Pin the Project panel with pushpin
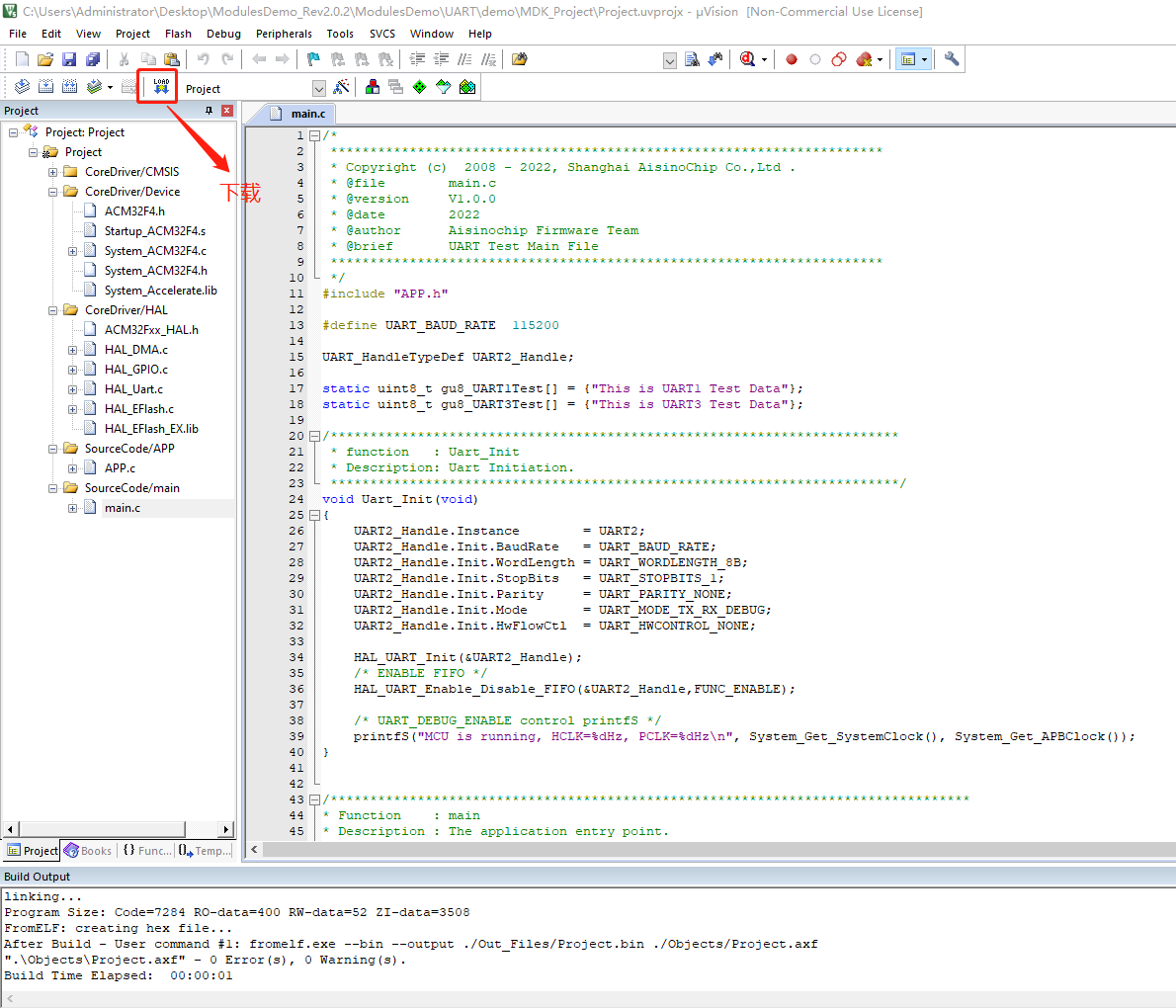The image size is (1176, 1008). click(209, 111)
